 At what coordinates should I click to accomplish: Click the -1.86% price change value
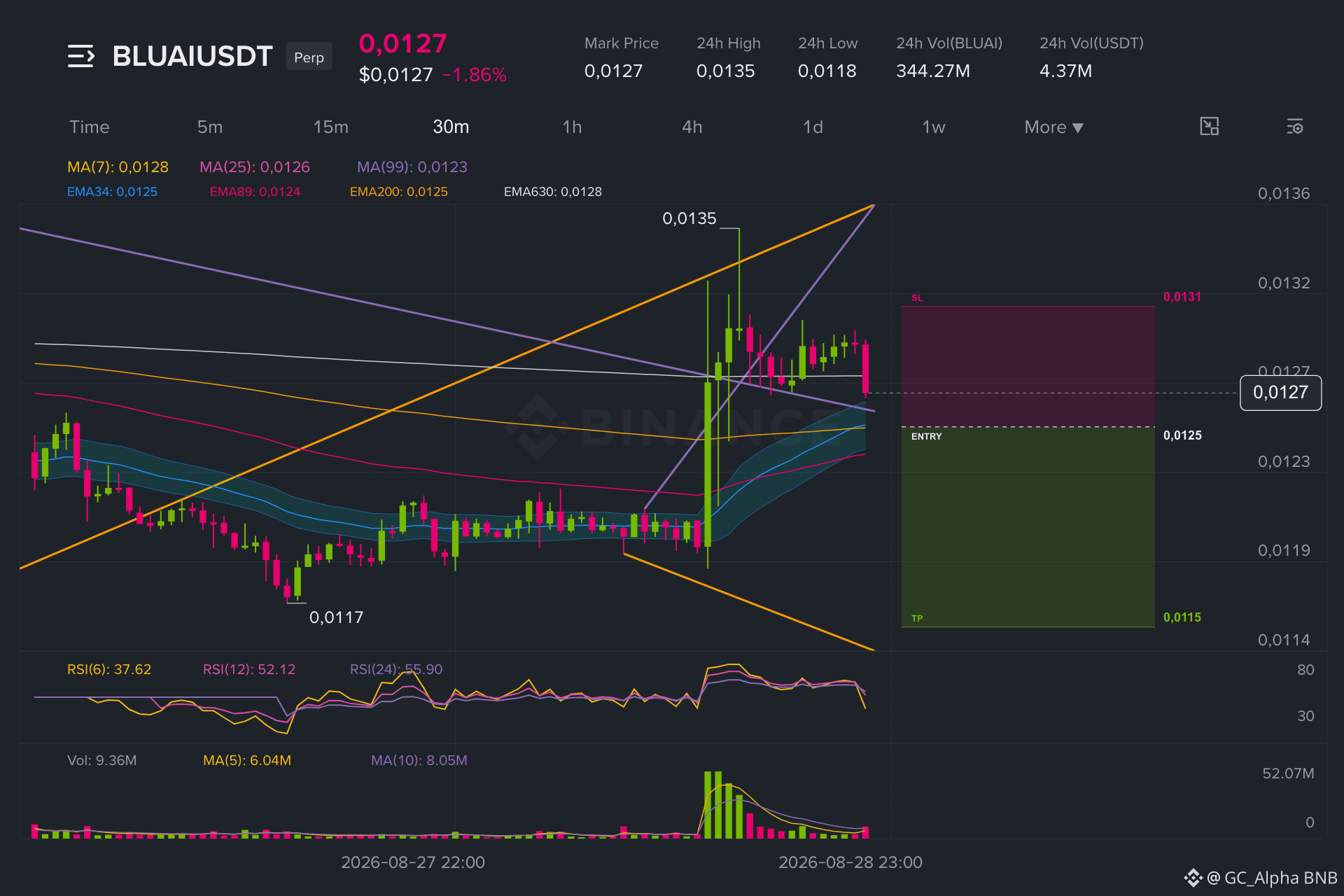click(x=475, y=75)
